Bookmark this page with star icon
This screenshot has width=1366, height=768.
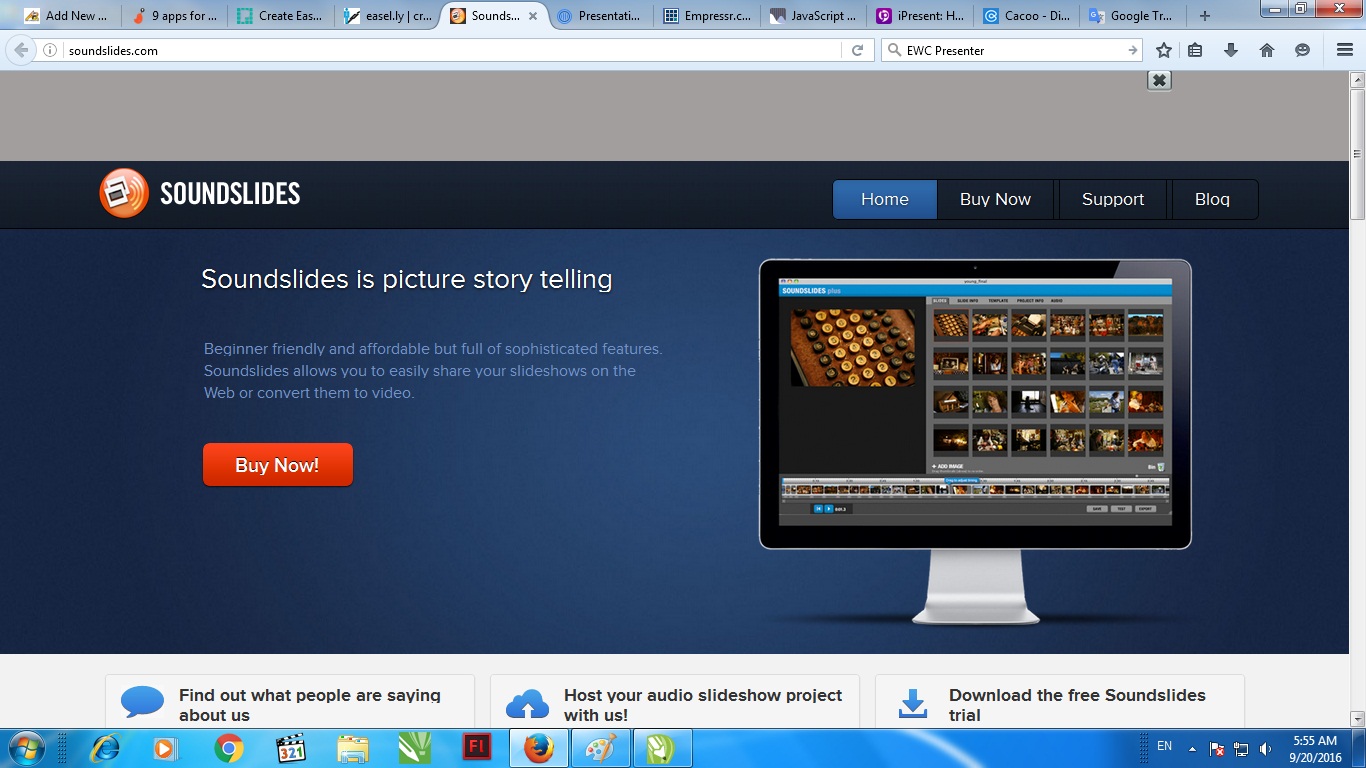click(x=1164, y=50)
